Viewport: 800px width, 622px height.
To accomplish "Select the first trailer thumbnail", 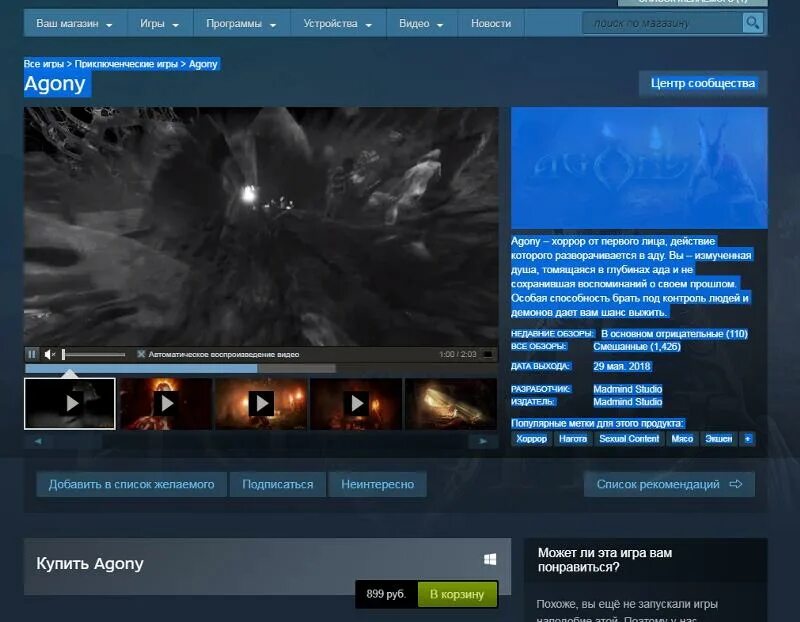I will [x=70, y=404].
